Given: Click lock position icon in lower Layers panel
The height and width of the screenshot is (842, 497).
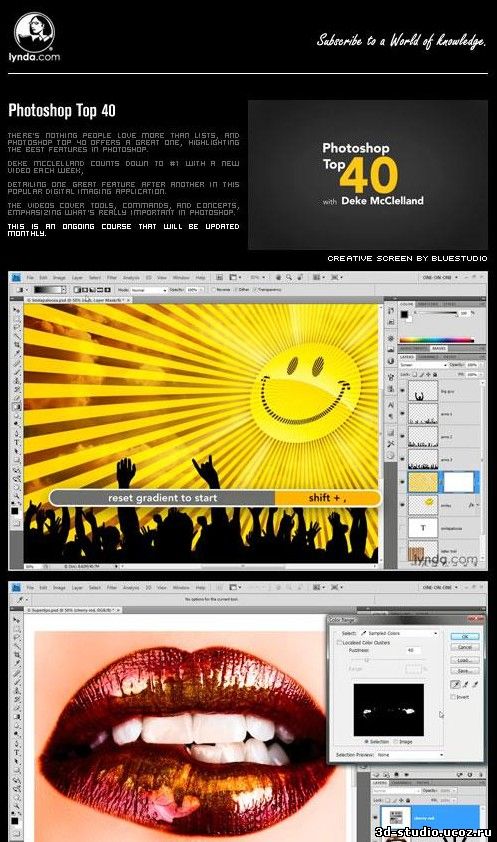Looking at the screenshot, I should (x=401, y=801).
